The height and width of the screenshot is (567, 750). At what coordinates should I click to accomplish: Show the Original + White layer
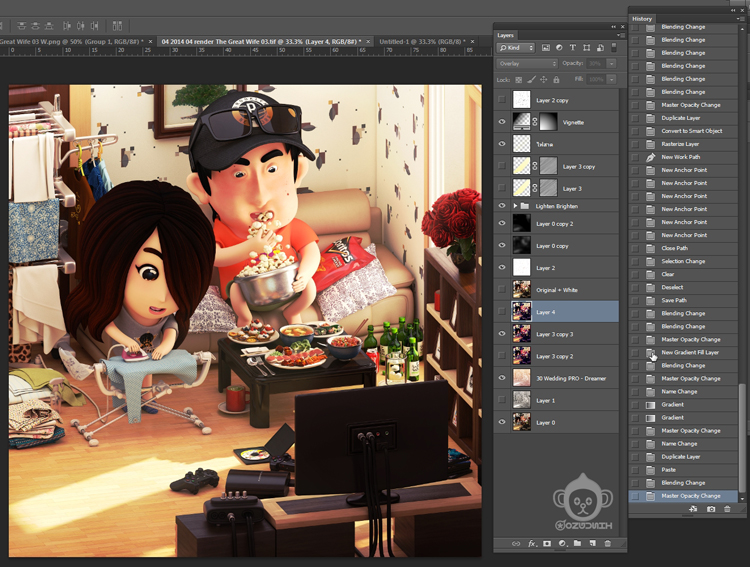pos(502,289)
